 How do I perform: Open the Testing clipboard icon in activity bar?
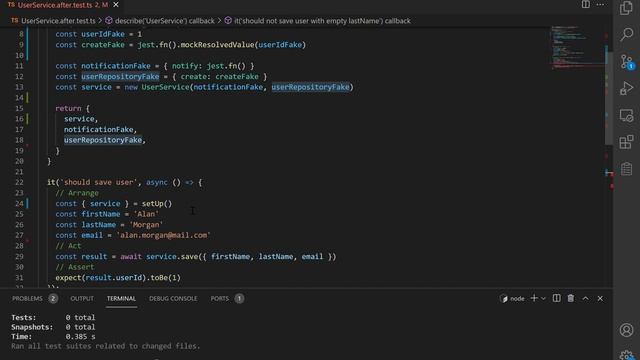[626, 169]
